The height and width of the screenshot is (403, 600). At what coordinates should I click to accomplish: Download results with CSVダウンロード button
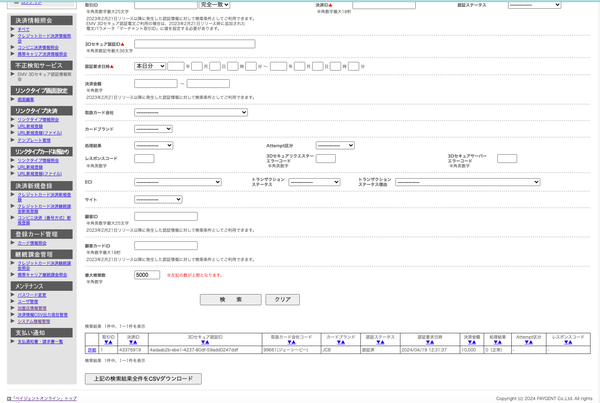(143, 379)
